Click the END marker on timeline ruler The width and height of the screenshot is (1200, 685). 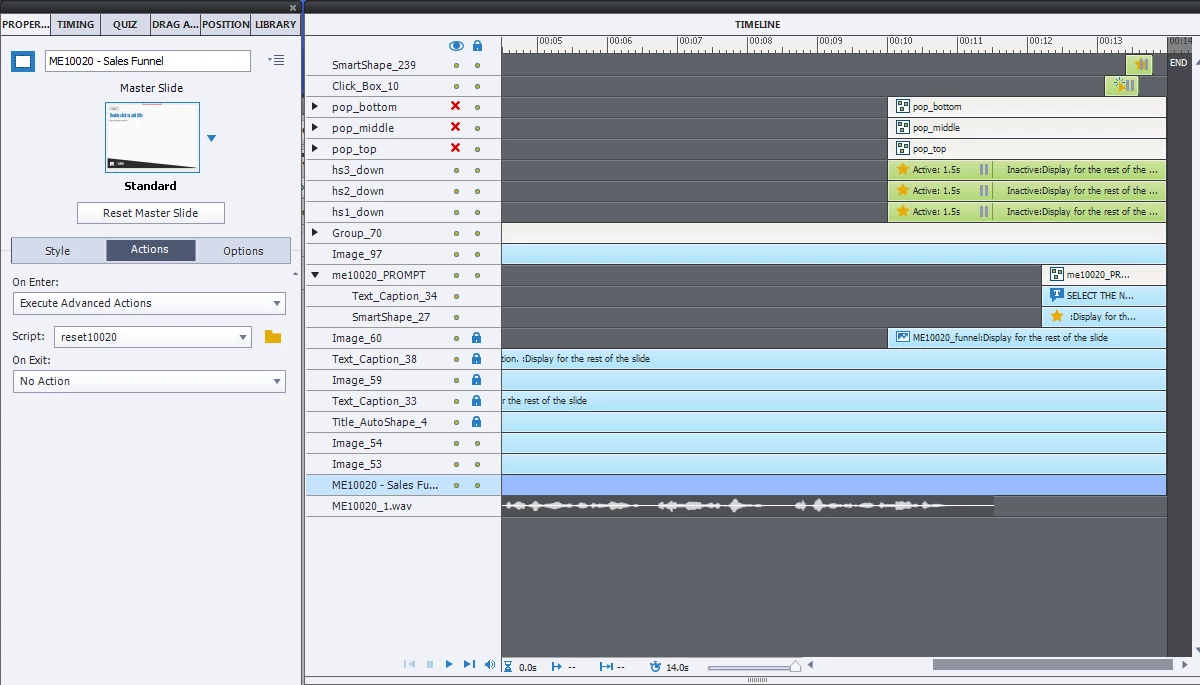pos(1178,63)
